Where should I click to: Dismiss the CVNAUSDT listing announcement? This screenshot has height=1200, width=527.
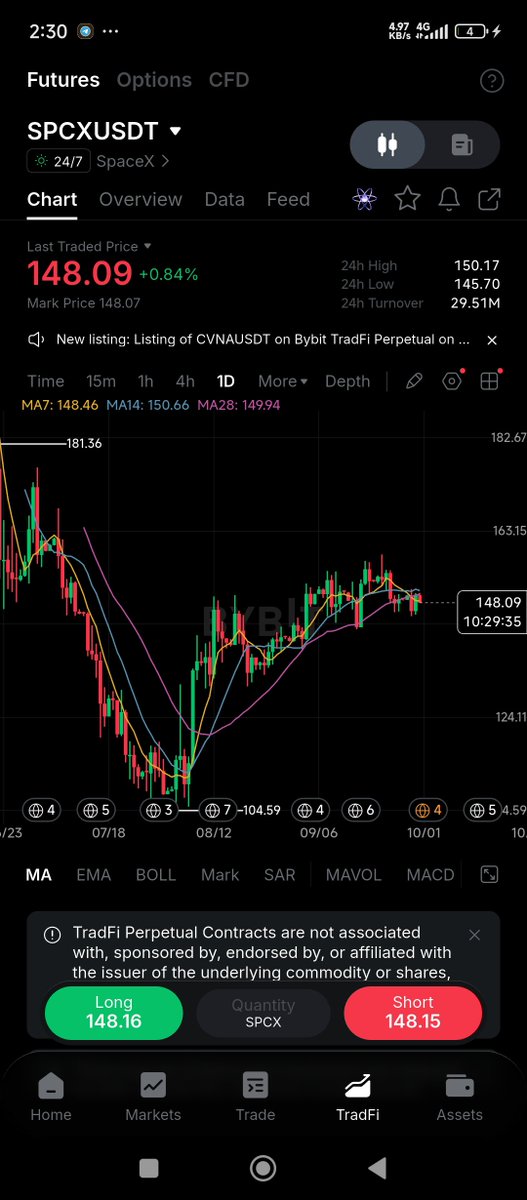coord(492,340)
